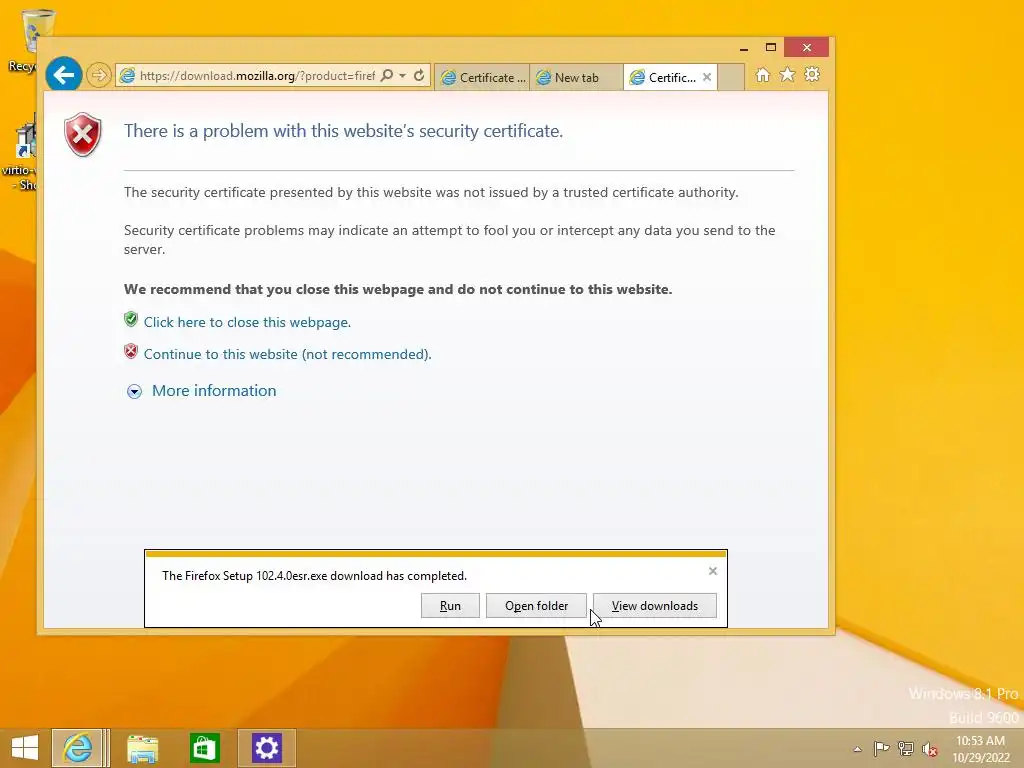Screen dimensions: 1024x768
Task: Maximize the Internet Explorer window
Action: [771, 48]
